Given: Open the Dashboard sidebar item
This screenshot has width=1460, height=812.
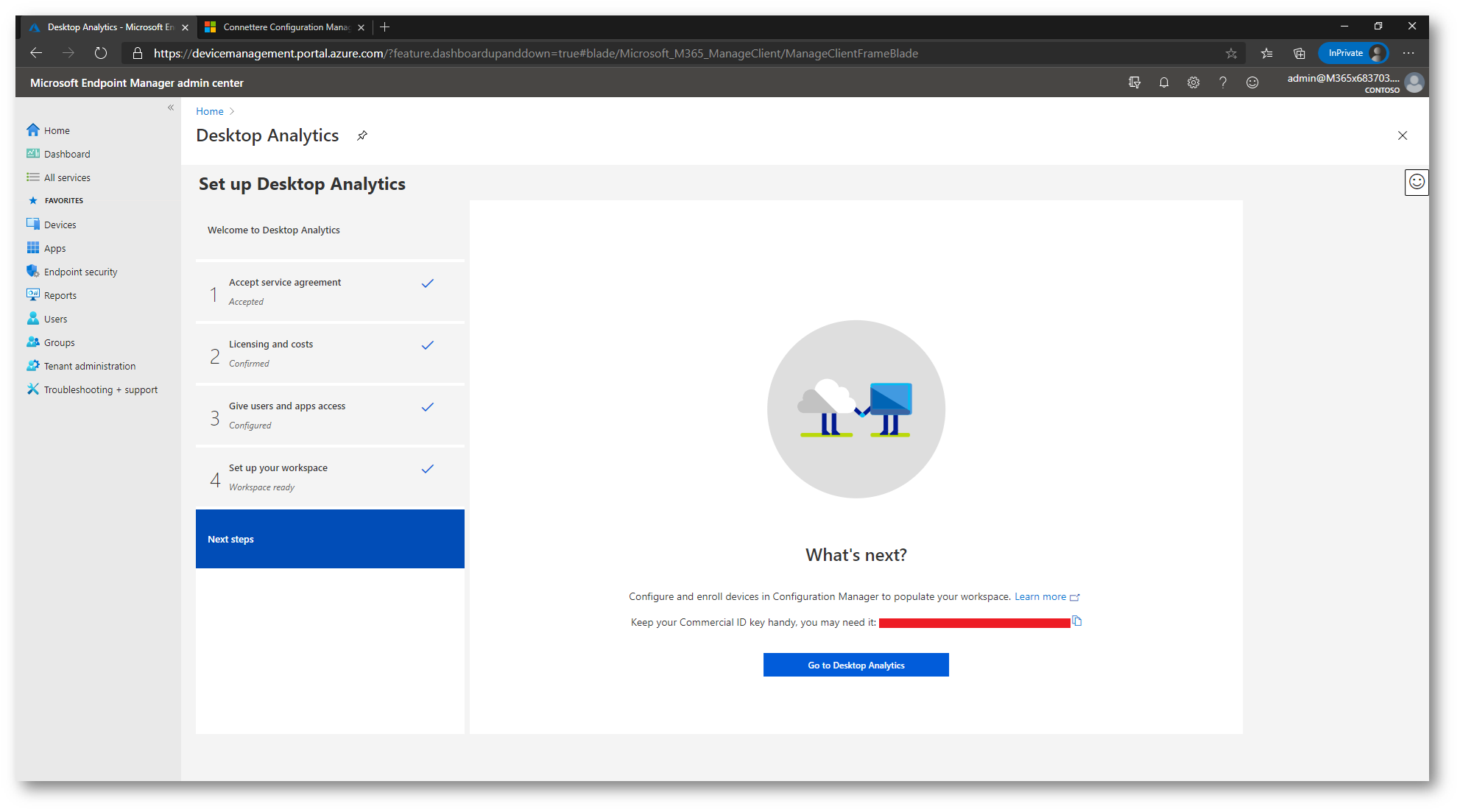Looking at the screenshot, I should [67, 154].
